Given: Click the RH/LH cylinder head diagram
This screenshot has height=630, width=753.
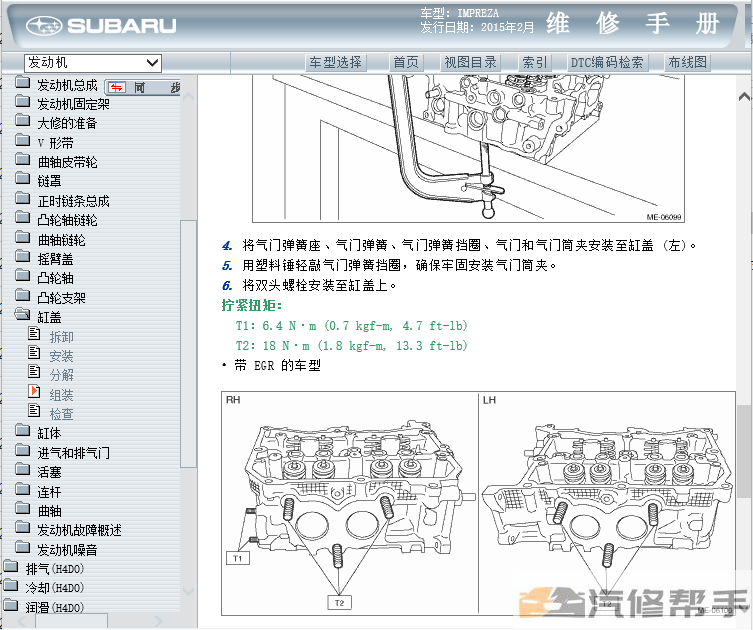Looking at the screenshot, I should tap(478, 503).
